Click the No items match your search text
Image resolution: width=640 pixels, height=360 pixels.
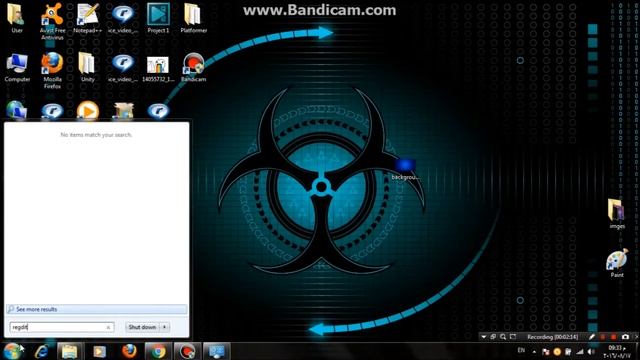pyautogui.click(x=96, y=135)
